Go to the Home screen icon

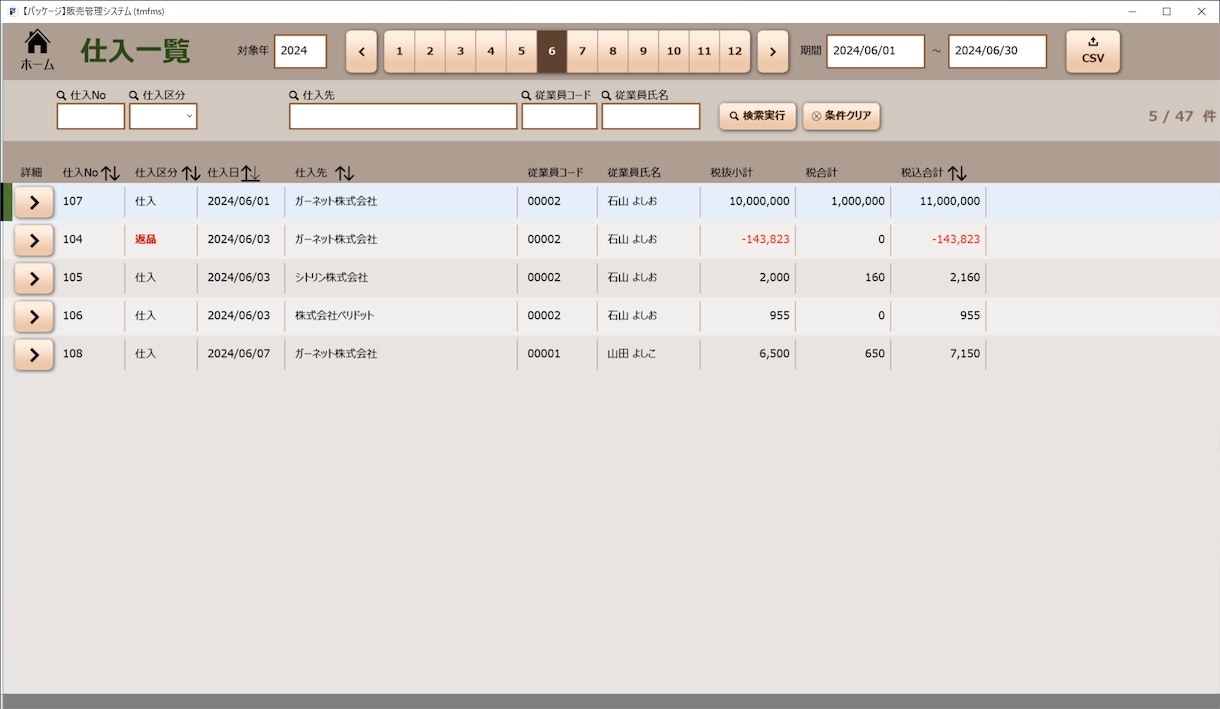pos(37,50)
